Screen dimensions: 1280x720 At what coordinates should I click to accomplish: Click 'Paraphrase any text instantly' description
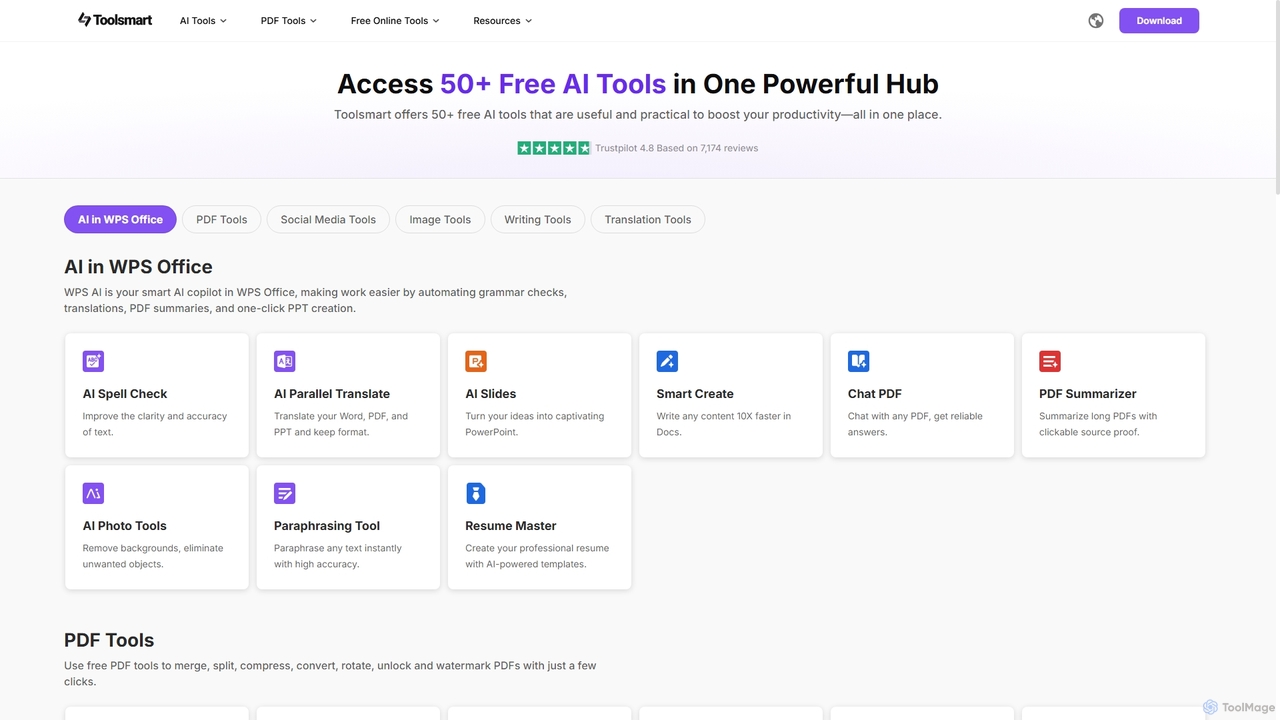click(338, 556)
